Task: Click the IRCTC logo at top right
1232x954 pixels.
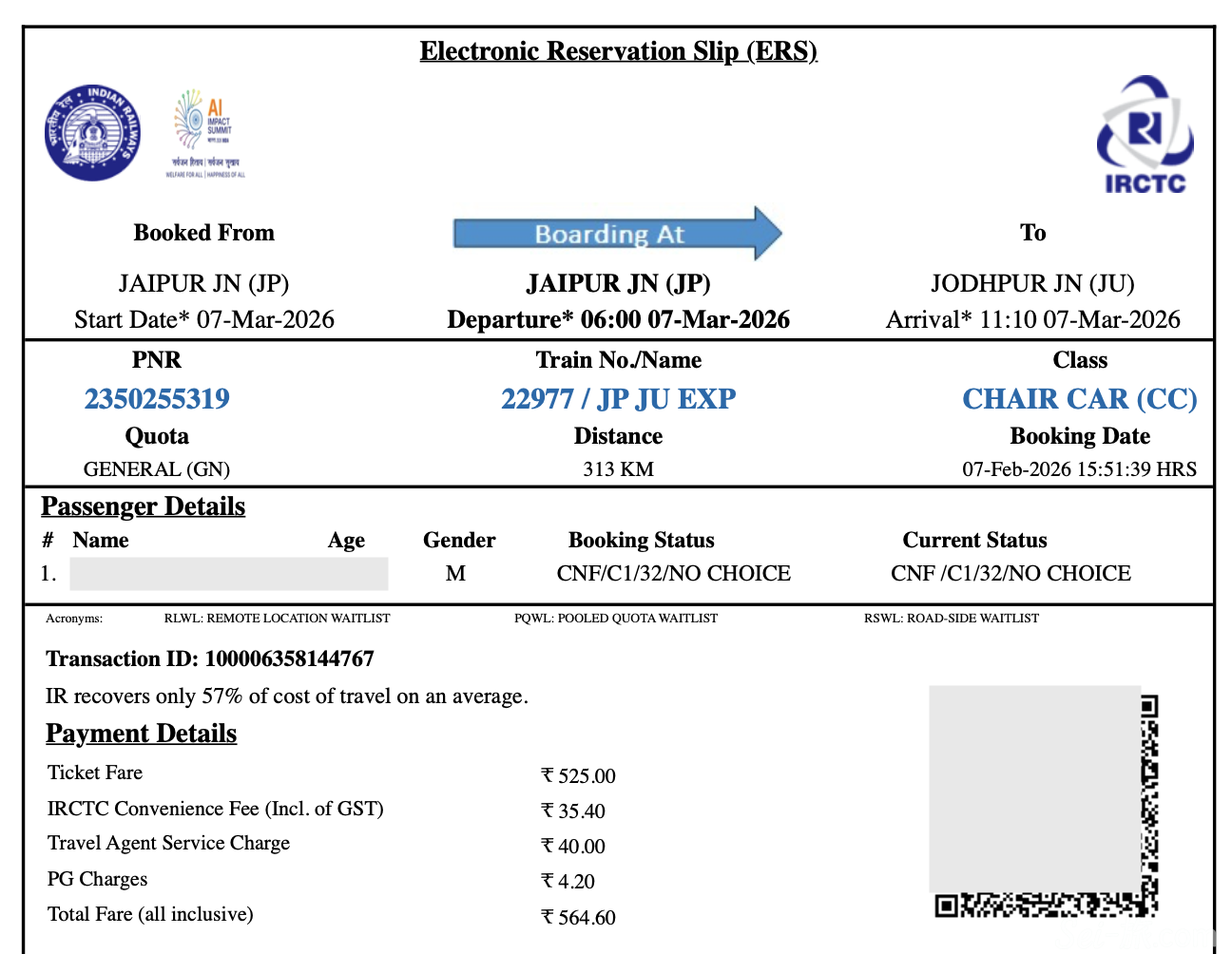Action: click(x=1145, y=136)
